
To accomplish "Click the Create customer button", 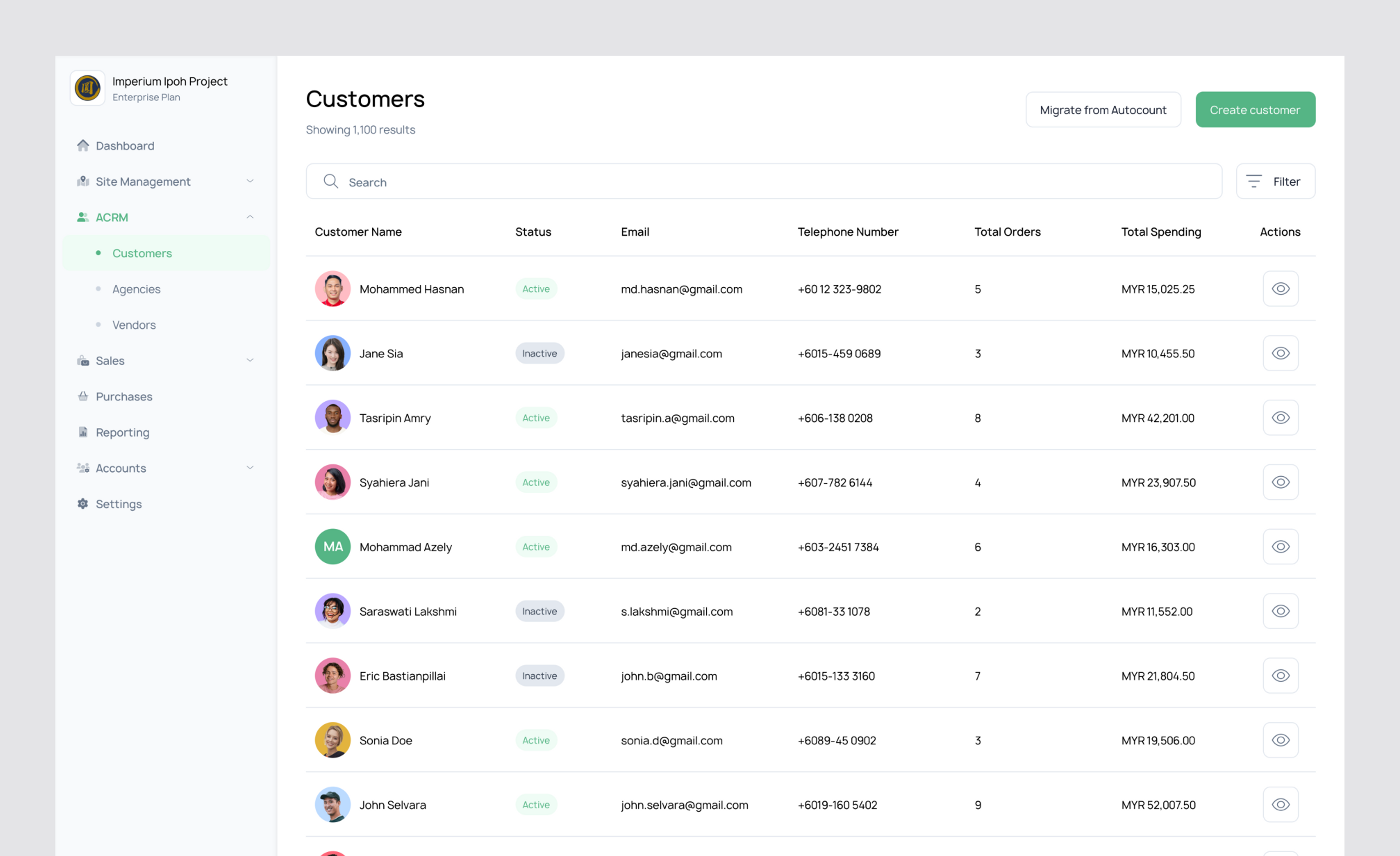I will (x=1255, y=110).
